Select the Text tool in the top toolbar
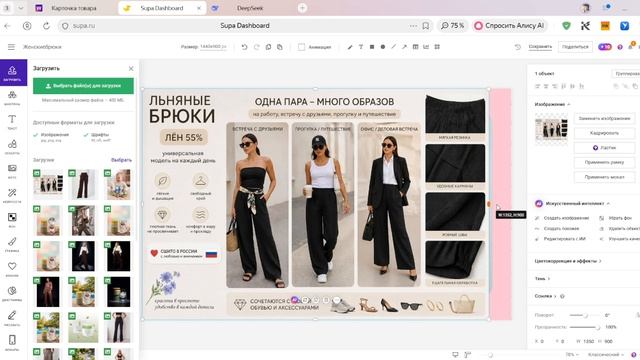 [361, 47]
